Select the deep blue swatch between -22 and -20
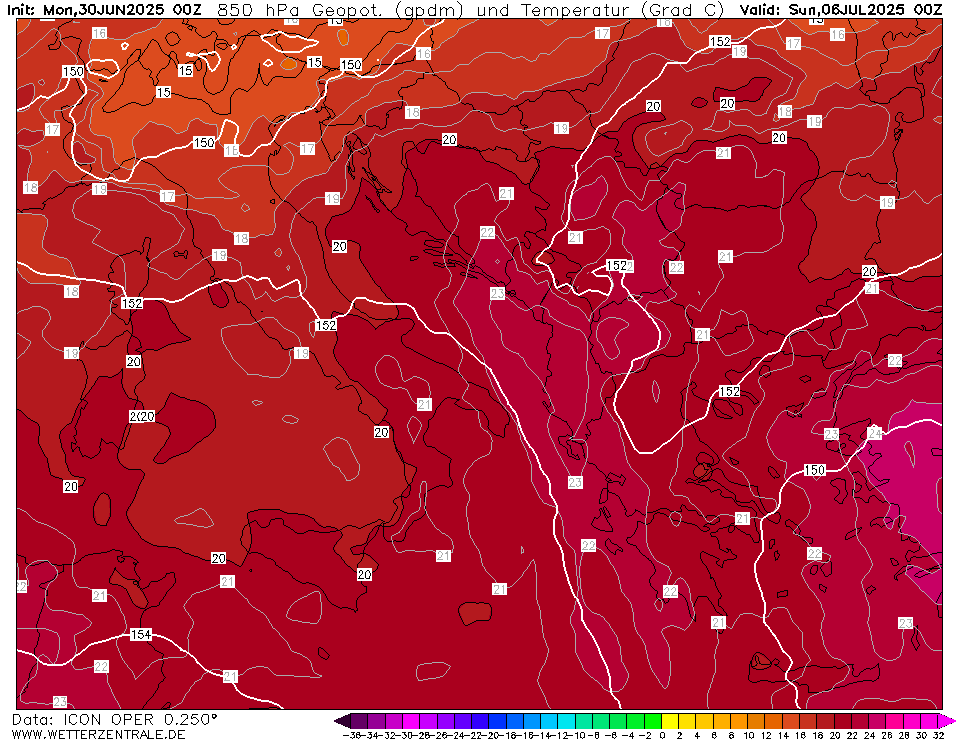This screenshot has width=959, height=741. pos(480,721)
